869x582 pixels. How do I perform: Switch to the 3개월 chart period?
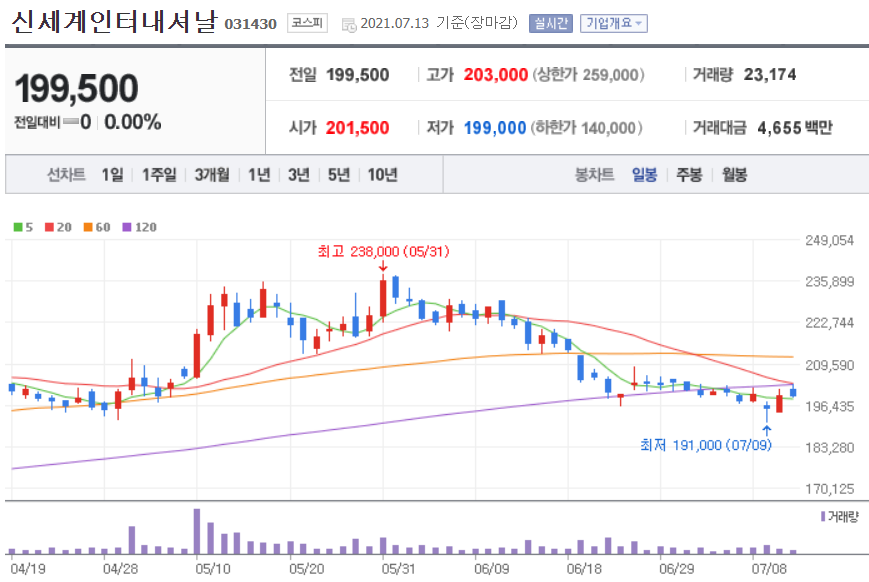tap(212, 175)
